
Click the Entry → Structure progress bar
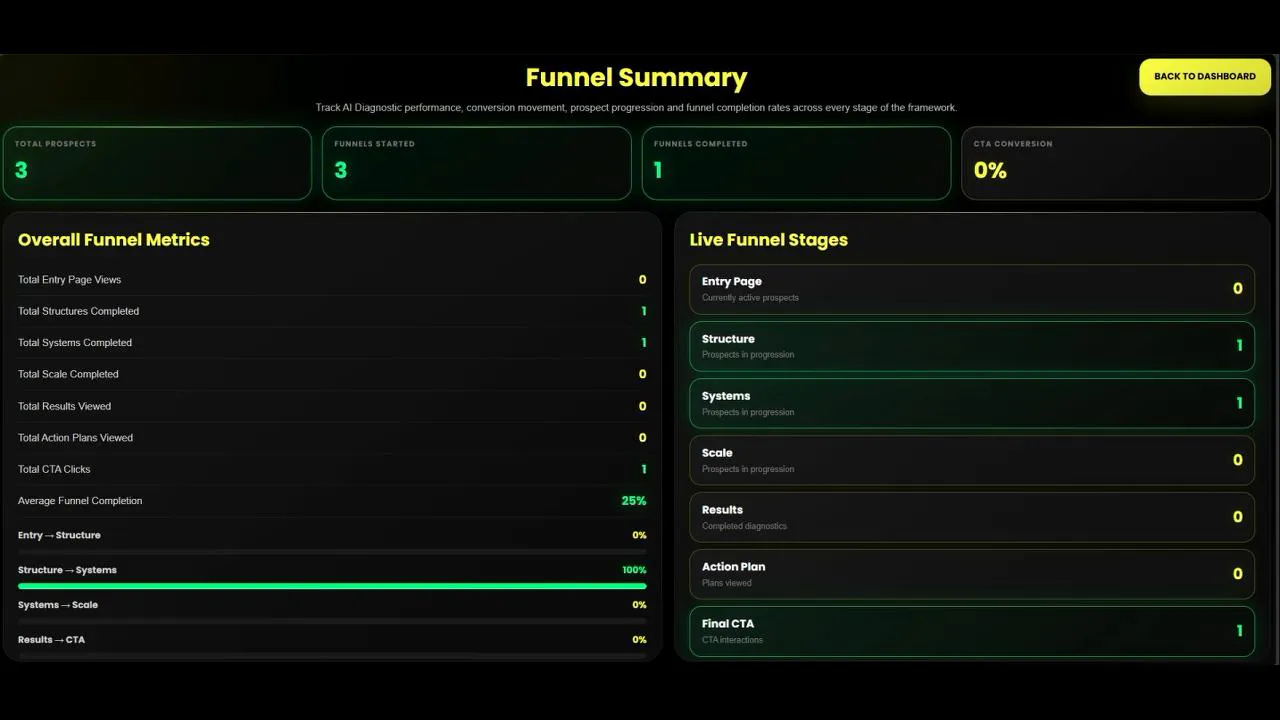tap(332, 551)
